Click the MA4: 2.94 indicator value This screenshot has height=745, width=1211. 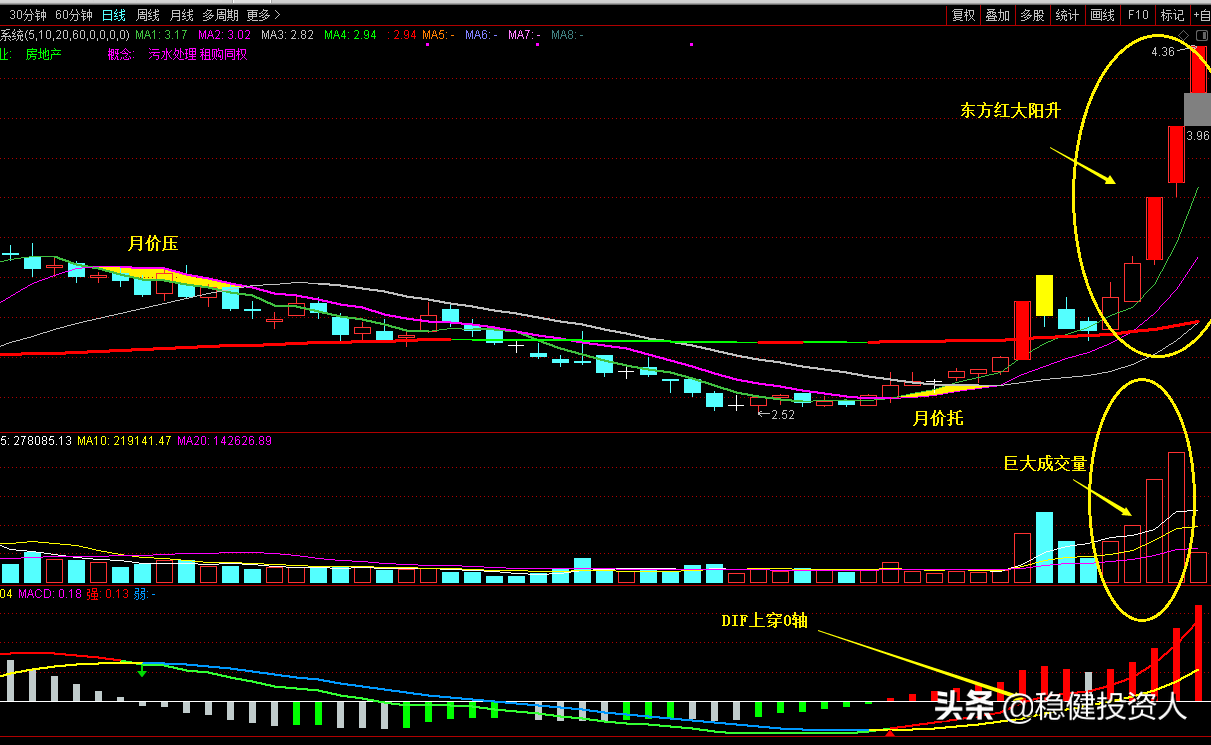point(350,35)
